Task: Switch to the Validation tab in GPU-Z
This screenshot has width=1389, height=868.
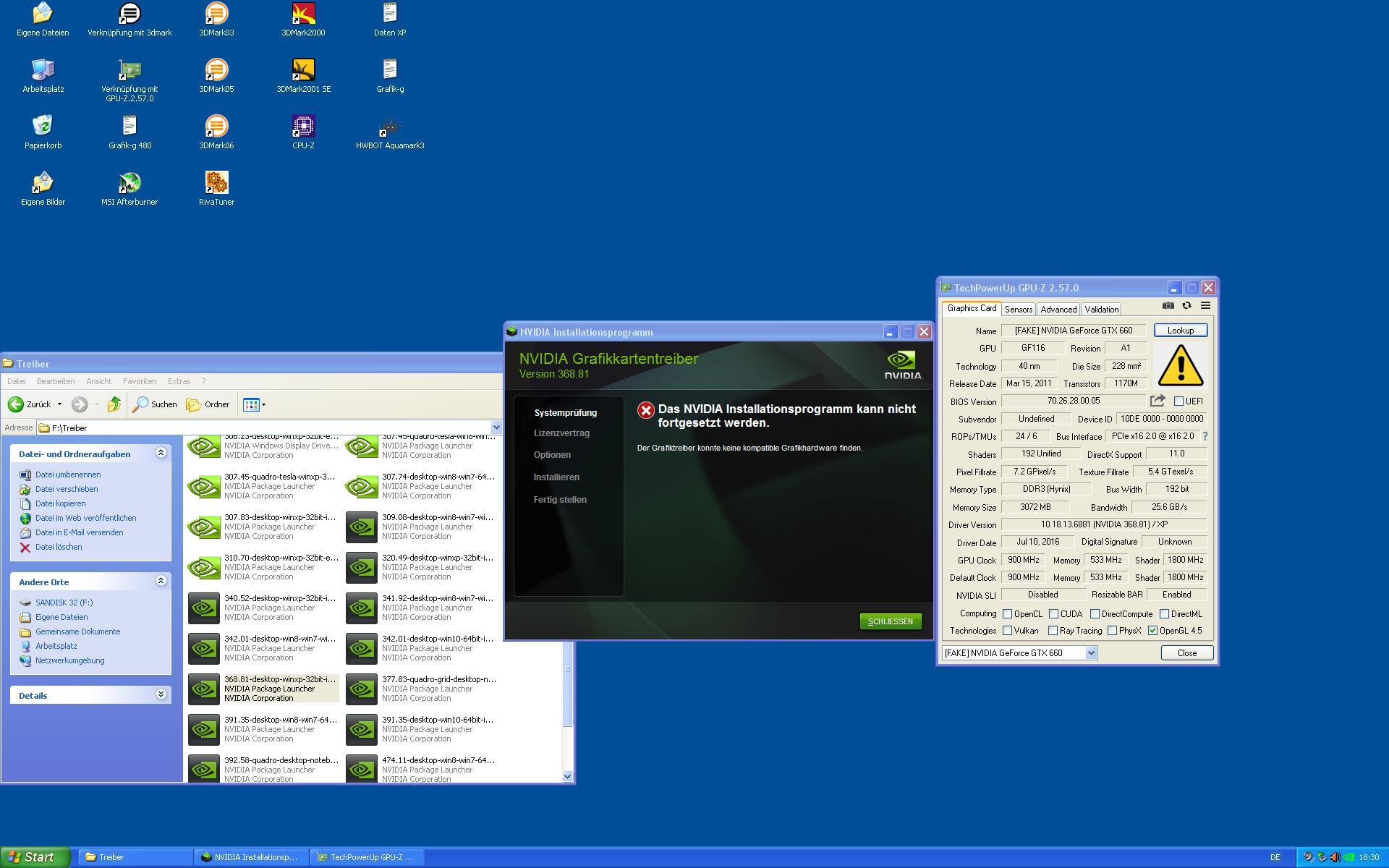Action: [1101, 310]
